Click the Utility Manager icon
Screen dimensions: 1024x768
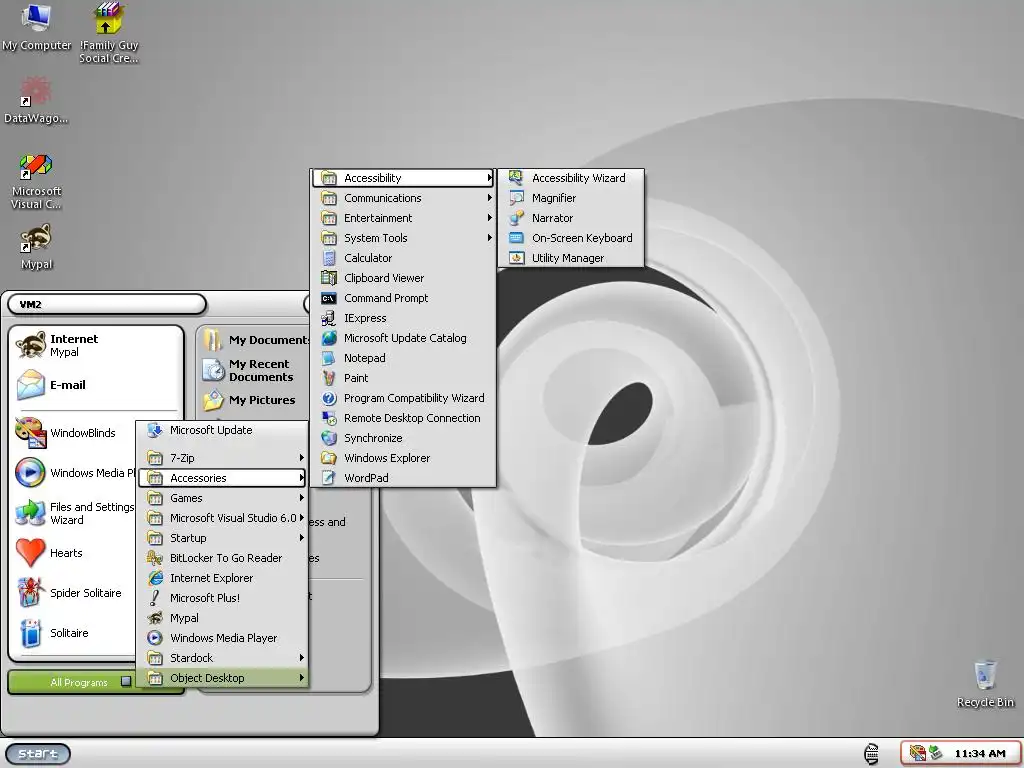click(x=517, y=258)
